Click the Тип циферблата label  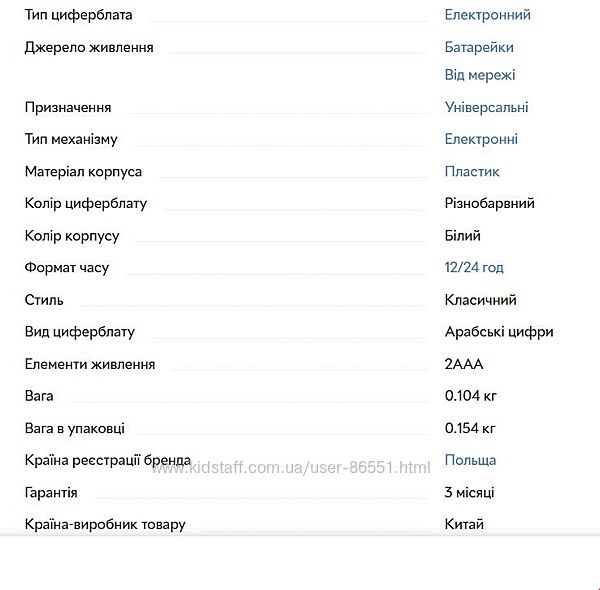tap(78, 15)
